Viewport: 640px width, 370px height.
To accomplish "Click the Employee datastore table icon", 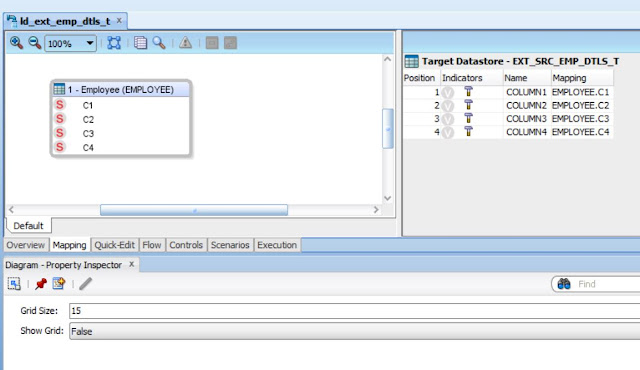I will 59,89.
